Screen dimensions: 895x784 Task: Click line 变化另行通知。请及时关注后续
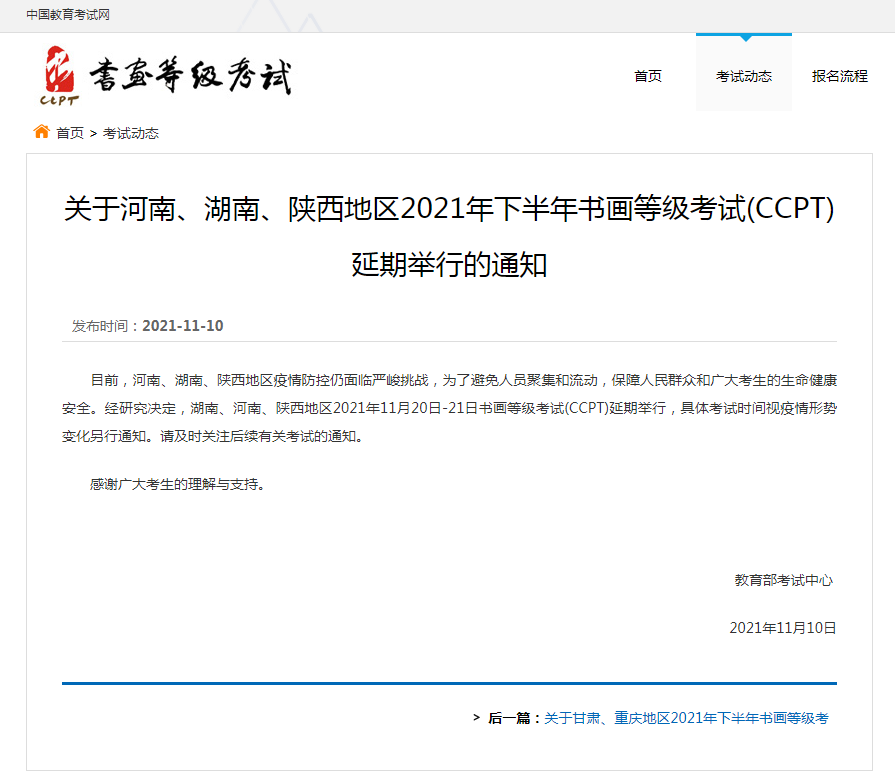coord(212,436)
